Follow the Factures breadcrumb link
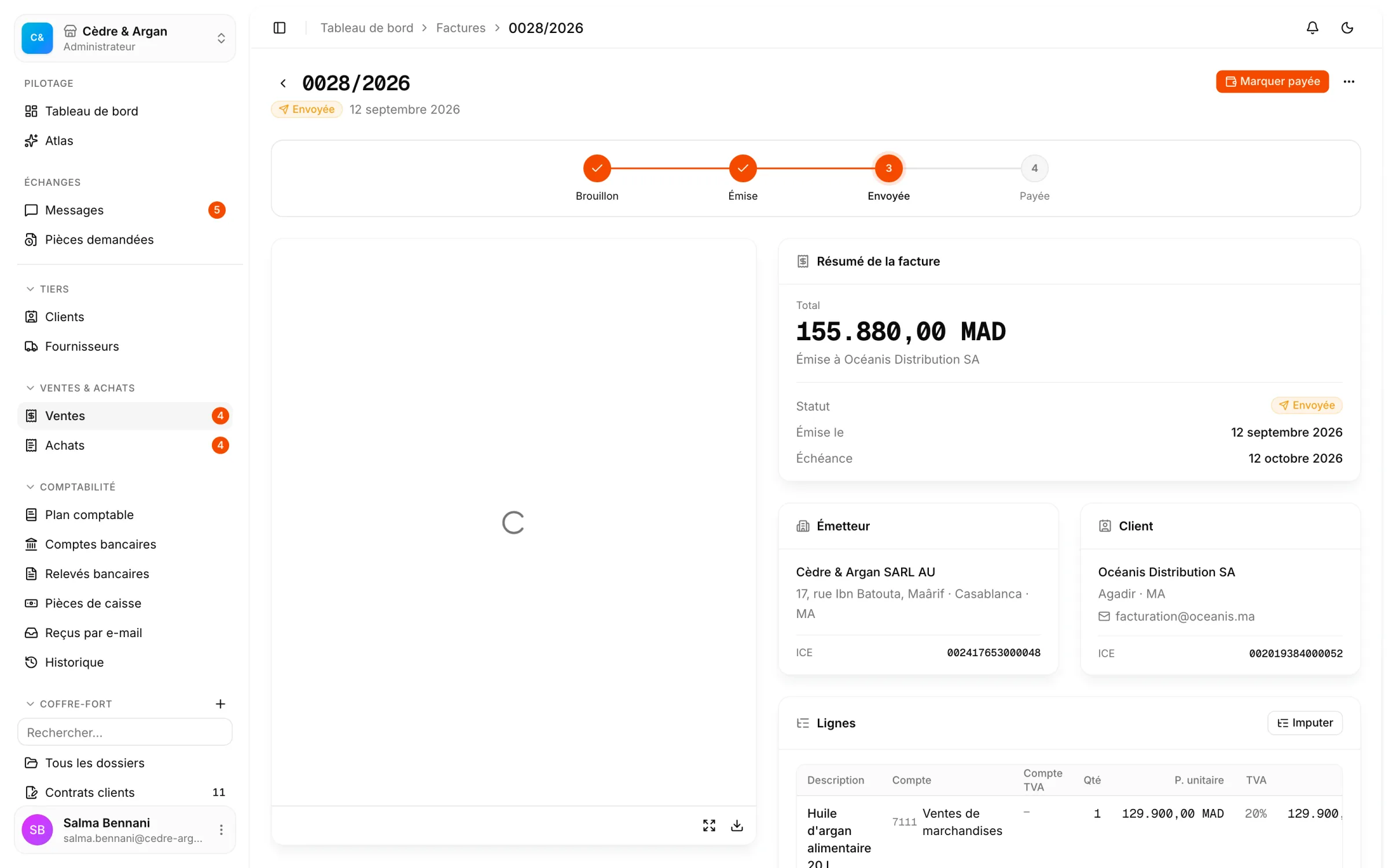 click(461, 28)
